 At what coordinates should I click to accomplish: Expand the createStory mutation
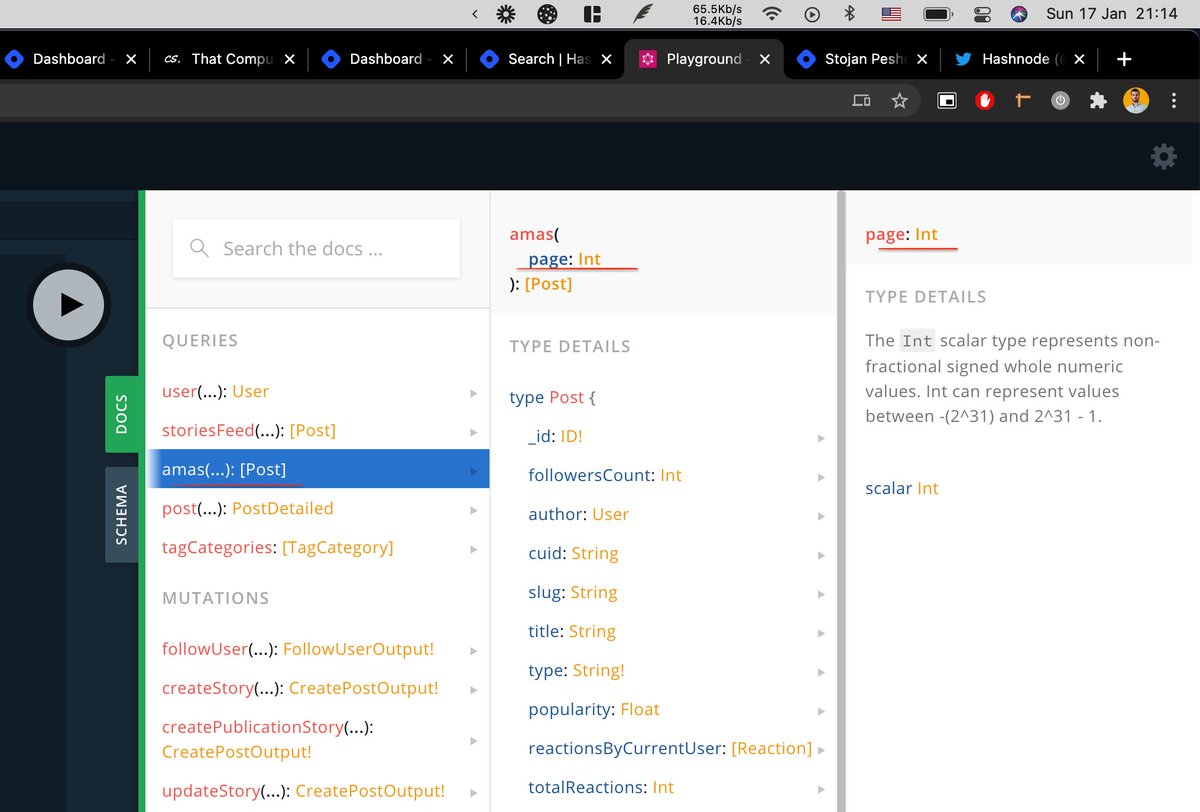click(x=473, y=688)
